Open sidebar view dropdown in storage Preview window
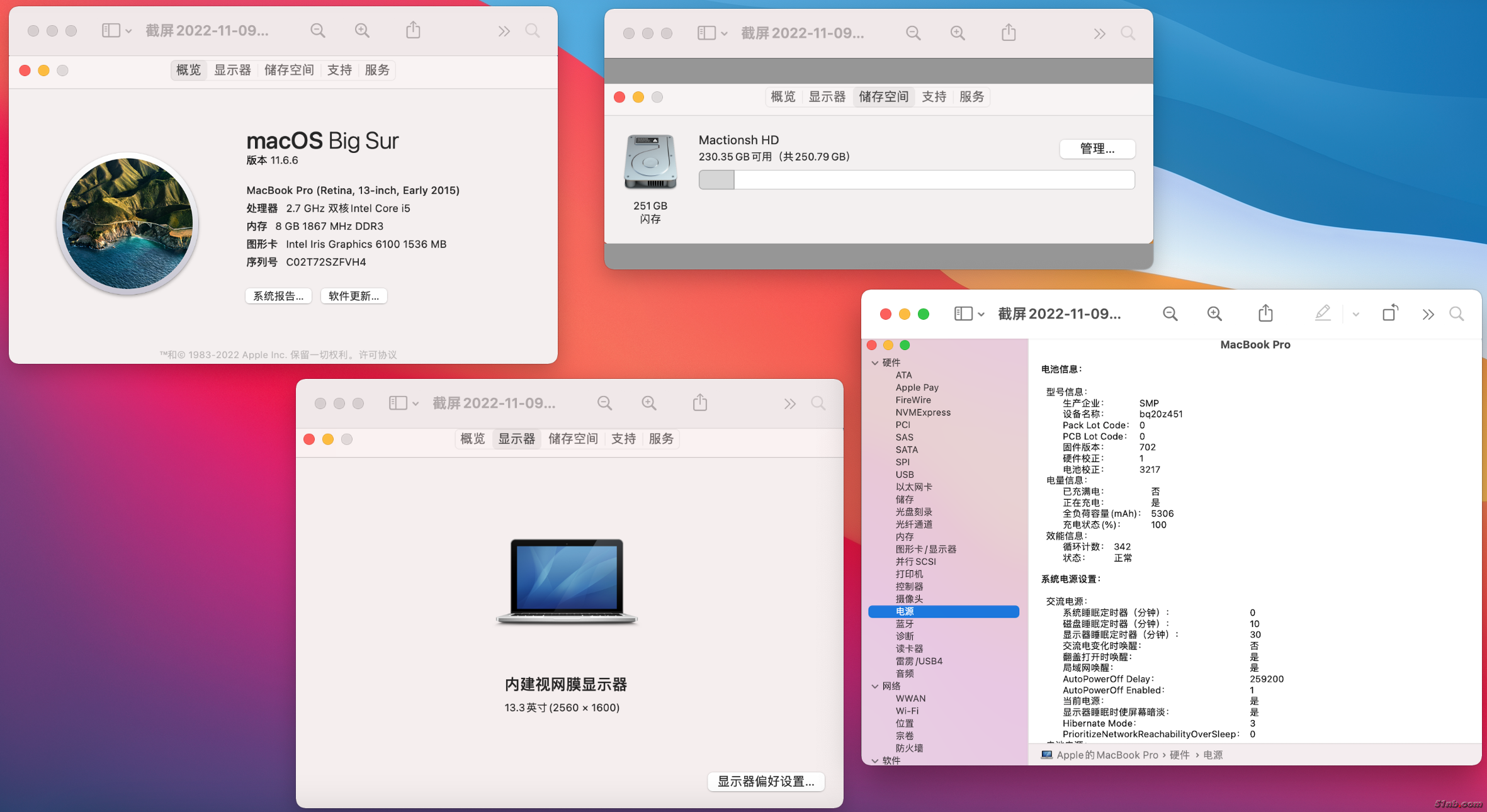Viewport: 1487px width, 812px height. (713, 33)
